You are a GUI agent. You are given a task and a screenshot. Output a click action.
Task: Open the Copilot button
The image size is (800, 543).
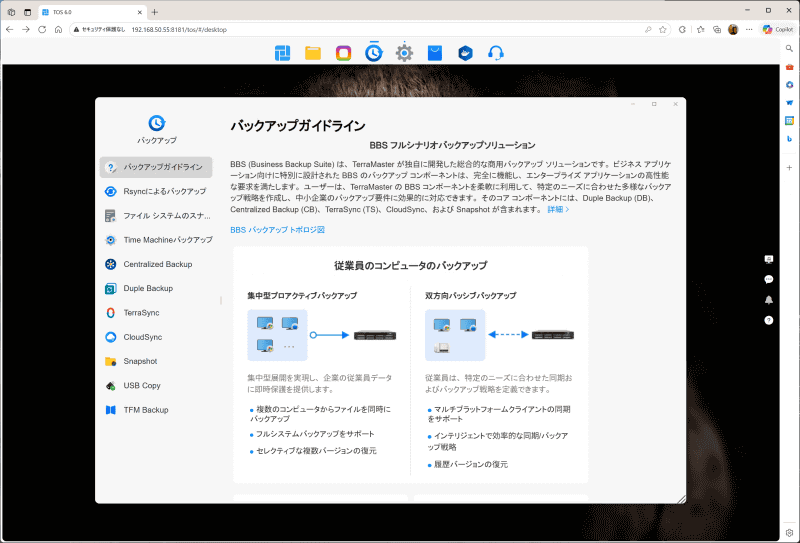(x=778, y=30)
